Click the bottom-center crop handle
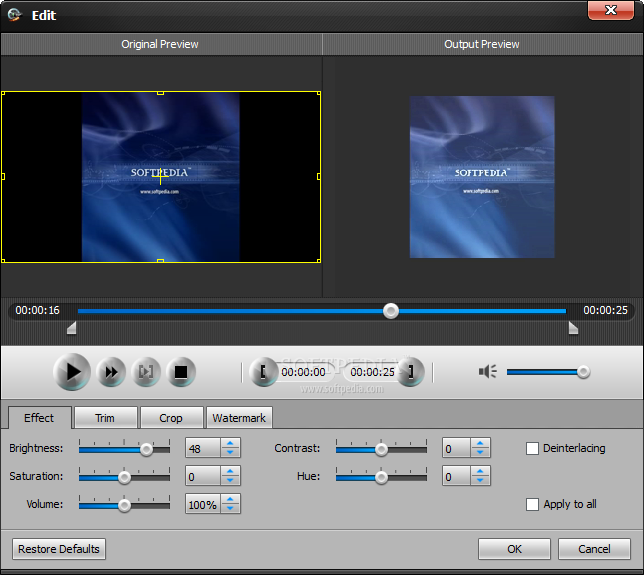 click(161, 261)
